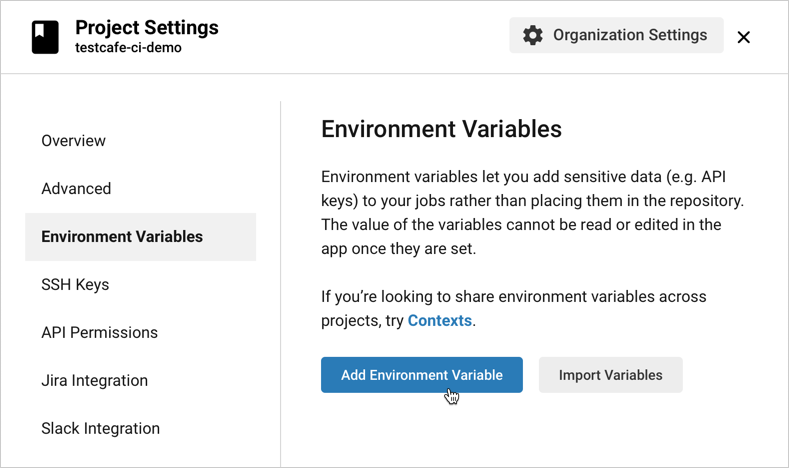
Task: Click the testcafe-ci-demo project name
Action: 128,49
